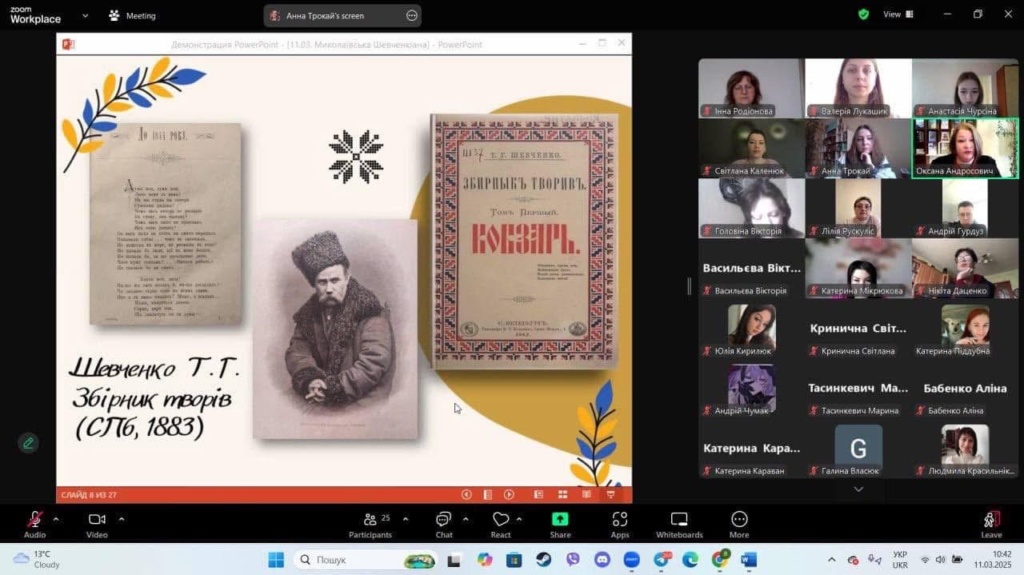Click the annotate pencil icon

28,443
